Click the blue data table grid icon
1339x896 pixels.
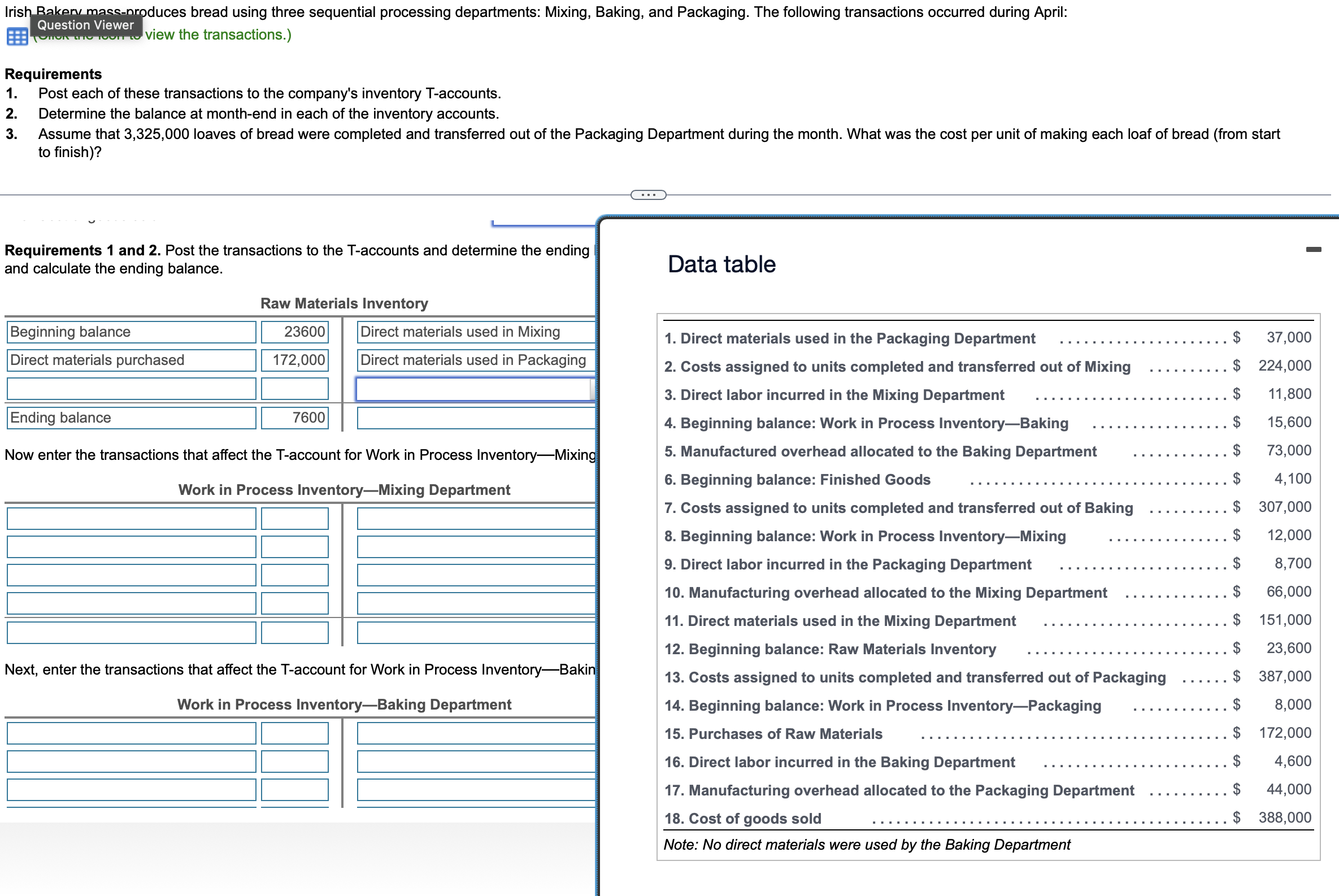16,37
